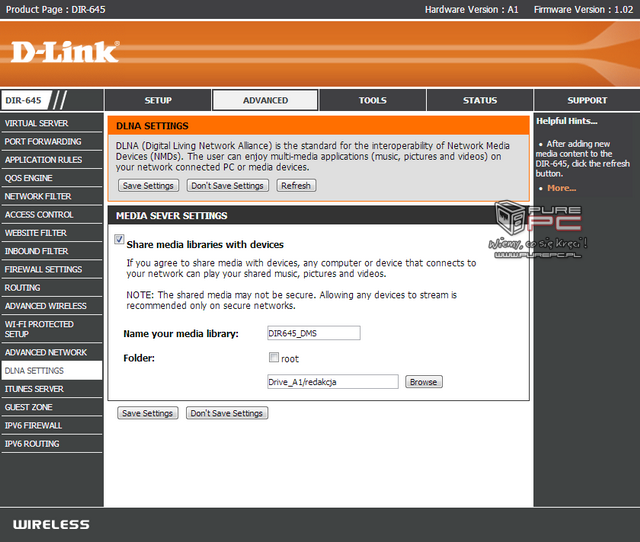Viewport: 640px width, 542px height.
Task: Click the media library name field
Action: [313, 333]
